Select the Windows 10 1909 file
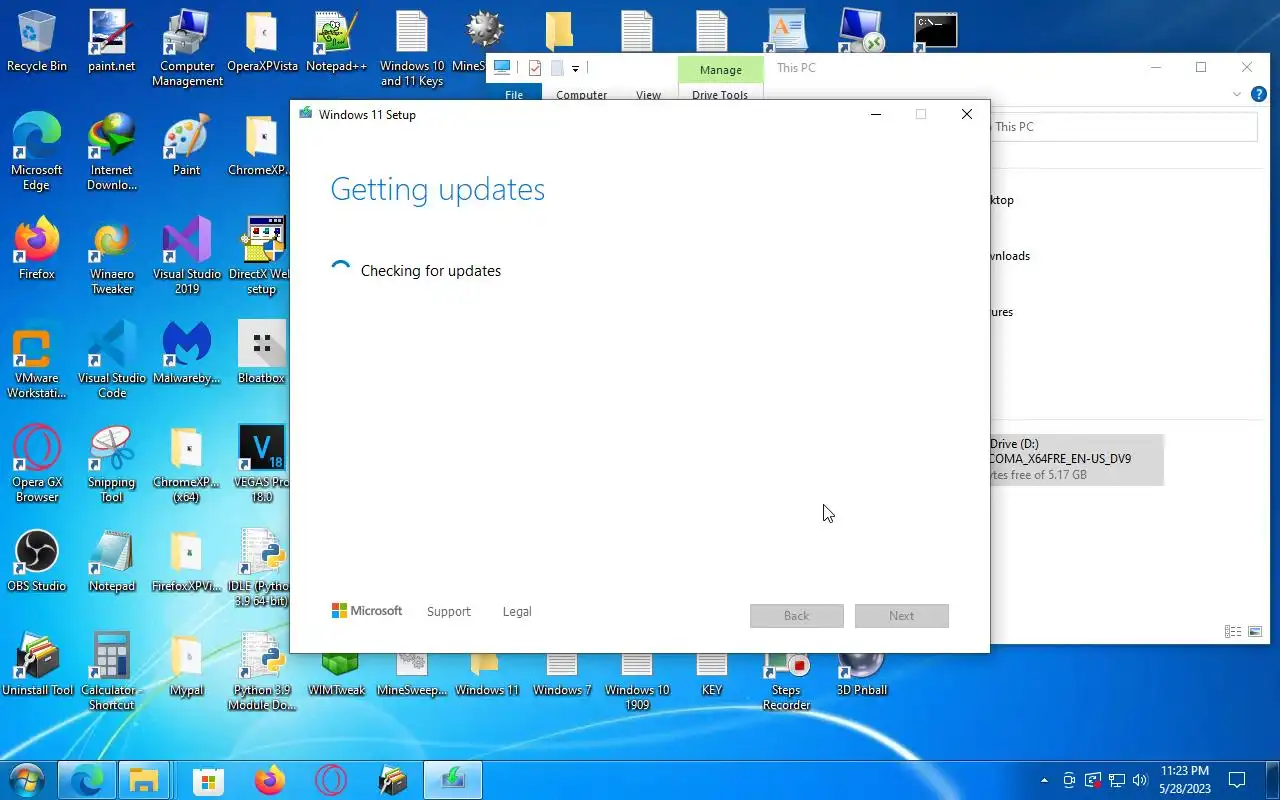 point(637,682)
